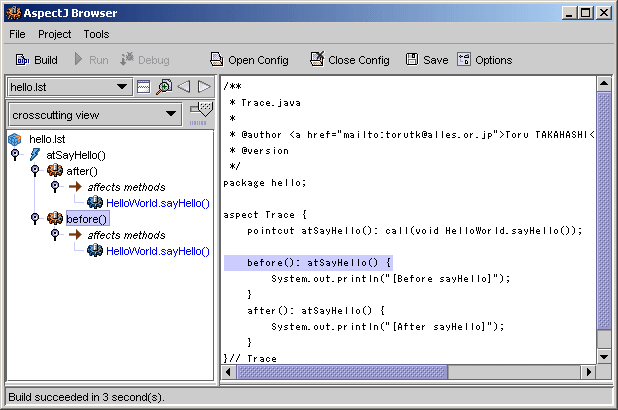Maximize the AspectJ Browser window

[x=586, y=13]
